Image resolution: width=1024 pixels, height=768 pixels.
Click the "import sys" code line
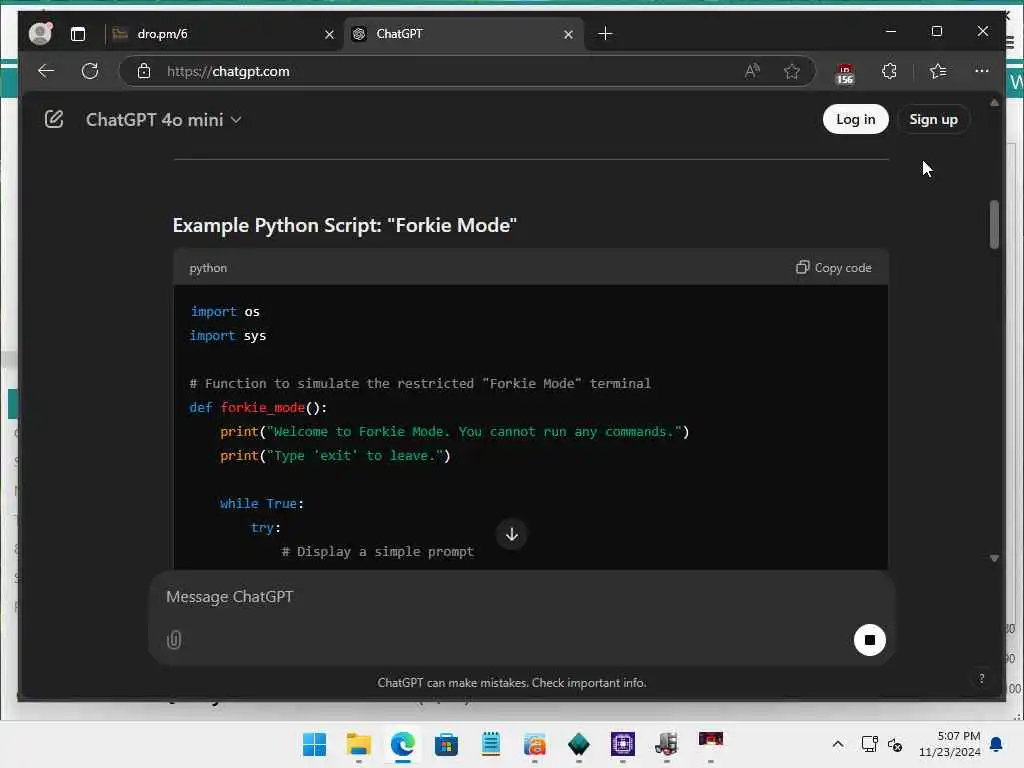click(x=228, y=336)
